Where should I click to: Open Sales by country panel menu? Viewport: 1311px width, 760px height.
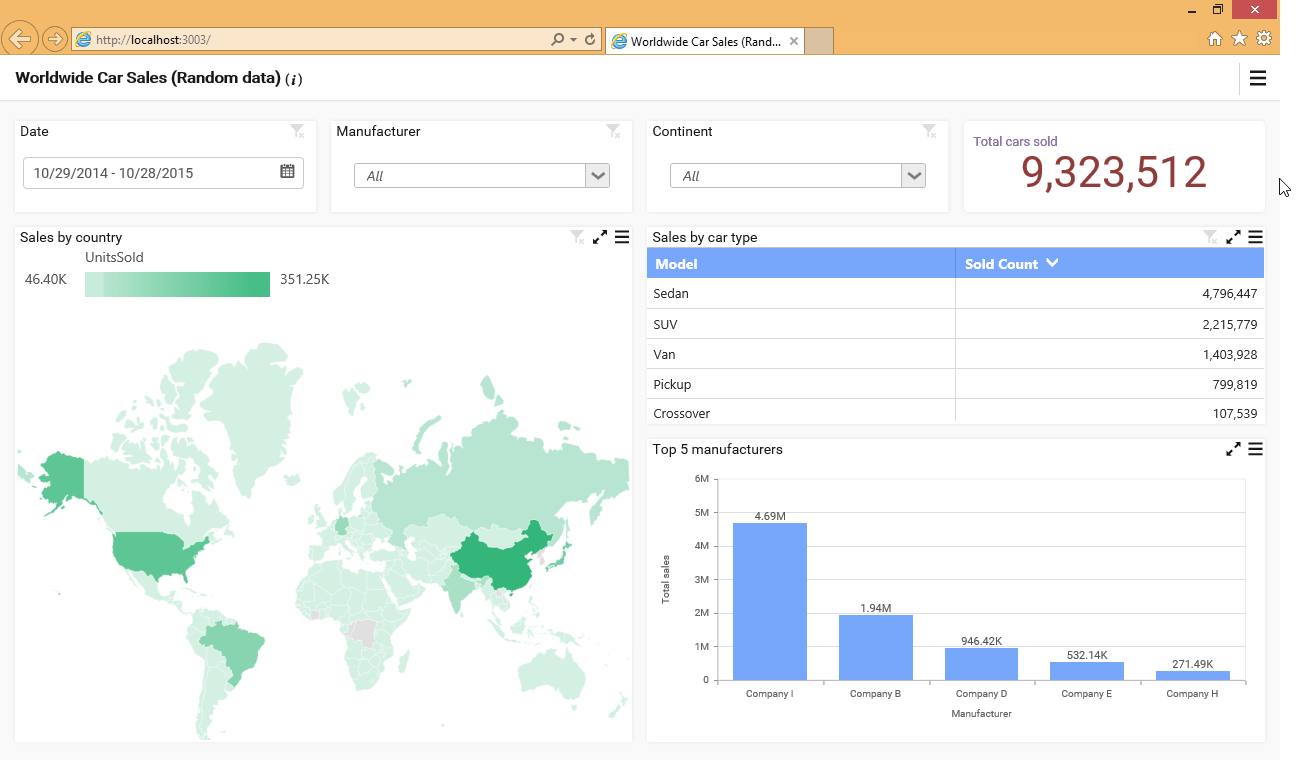(x=622, y=237)
